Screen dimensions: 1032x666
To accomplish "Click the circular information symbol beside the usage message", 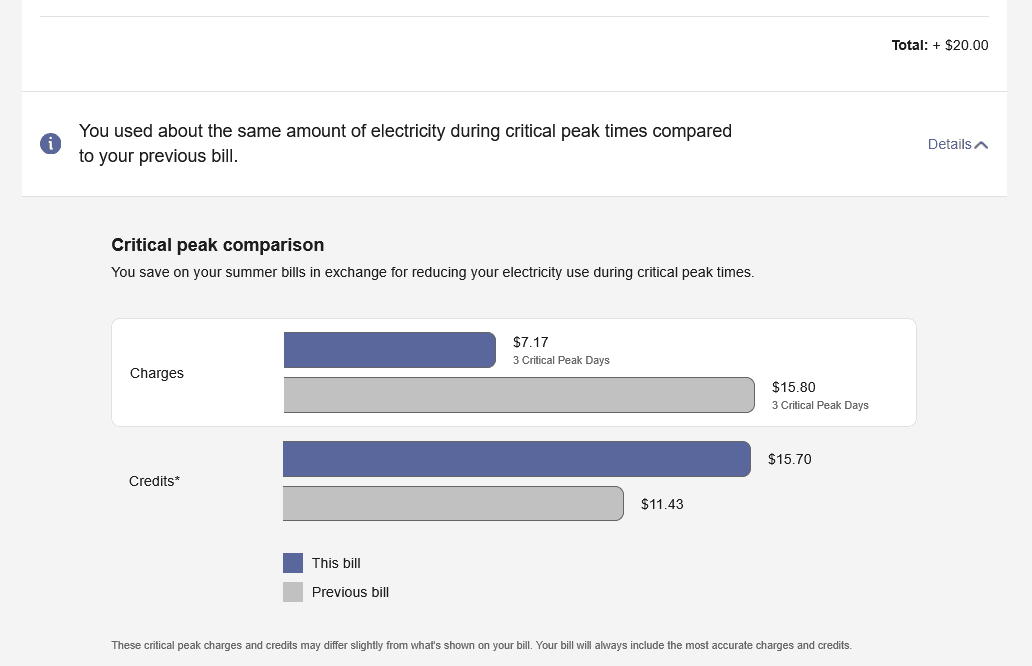I will [50, 143].
